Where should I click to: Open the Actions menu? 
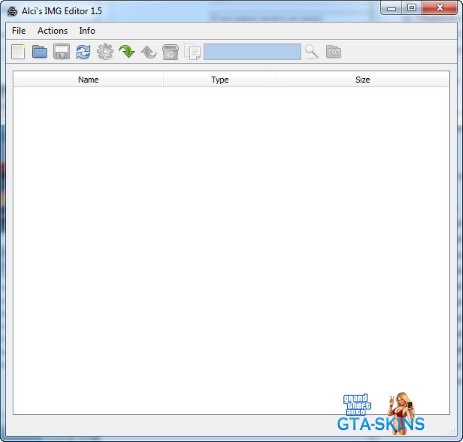pos(53,31)
